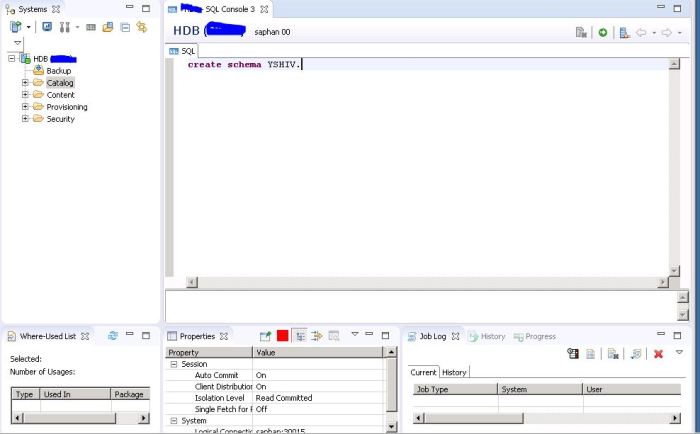Select the Backup tree item
This screenshot has height=434, width=700.
click(58, 71)
